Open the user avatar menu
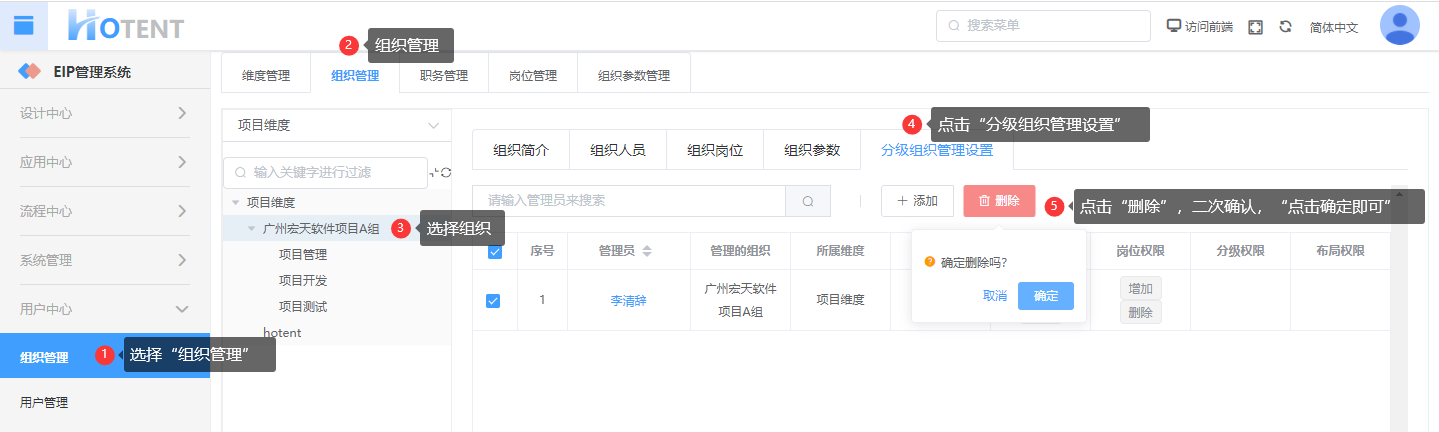The width and height of the screenshot is (1439, 432). pos(1399,25)
